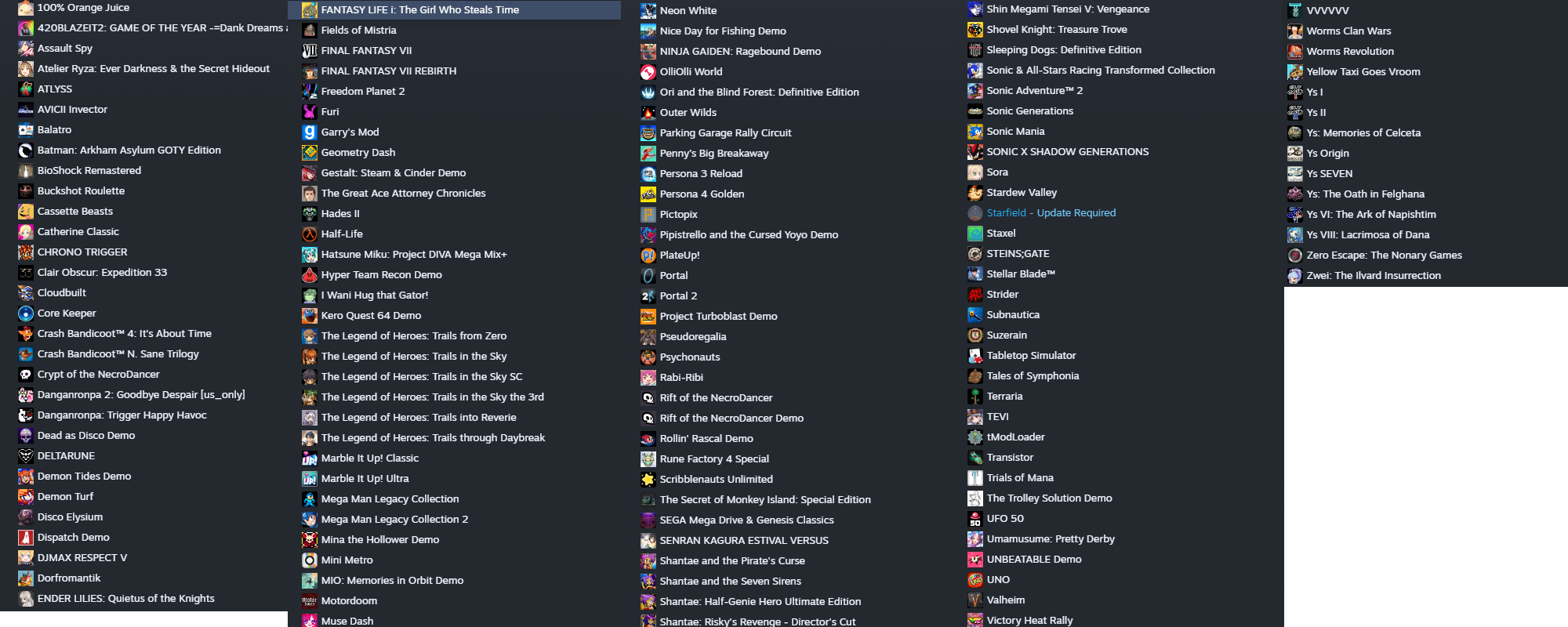Click the Hades II icon
Image resolution: width=1568 pixels, height=627 pixels.
pos(310,214)
